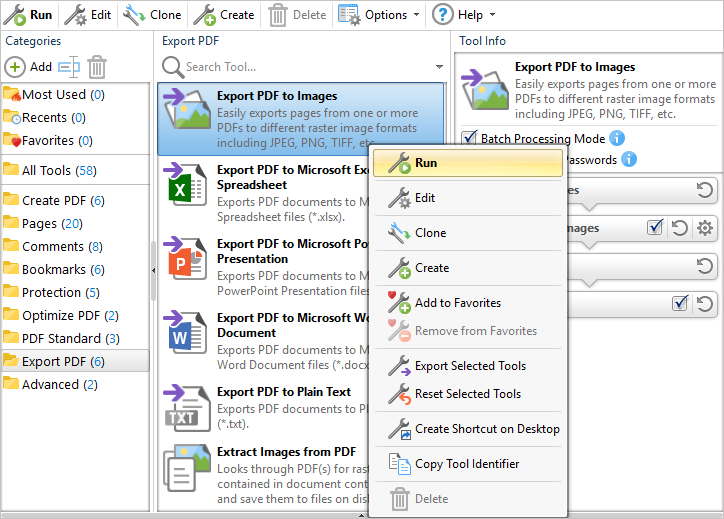Click Clone in the top toolbar
Image resolution: width=724 pixels, height=519 pixels.
pos(152,15)
